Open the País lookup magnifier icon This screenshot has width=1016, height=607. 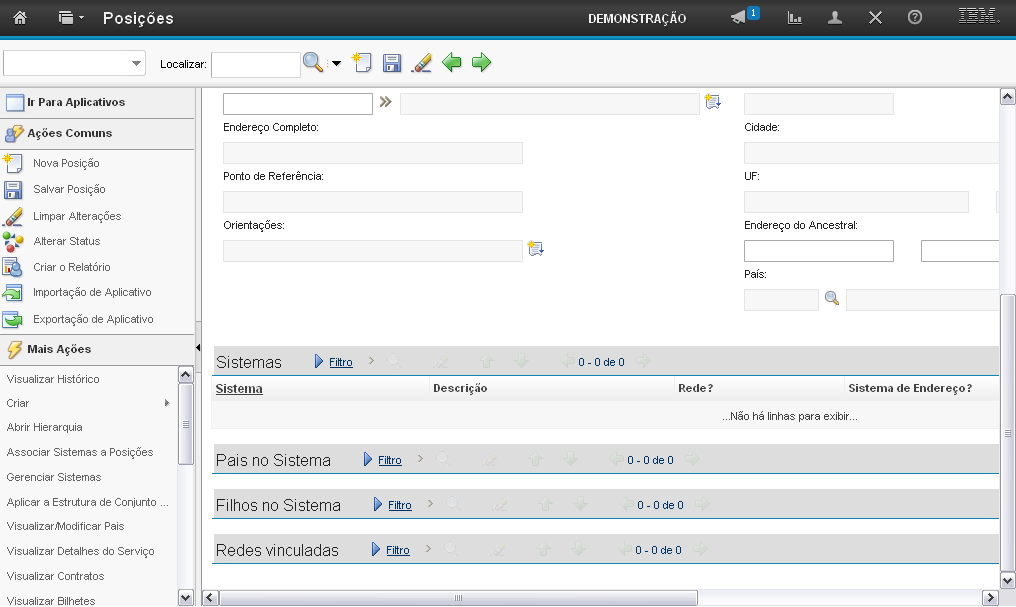tap(831, 298)
